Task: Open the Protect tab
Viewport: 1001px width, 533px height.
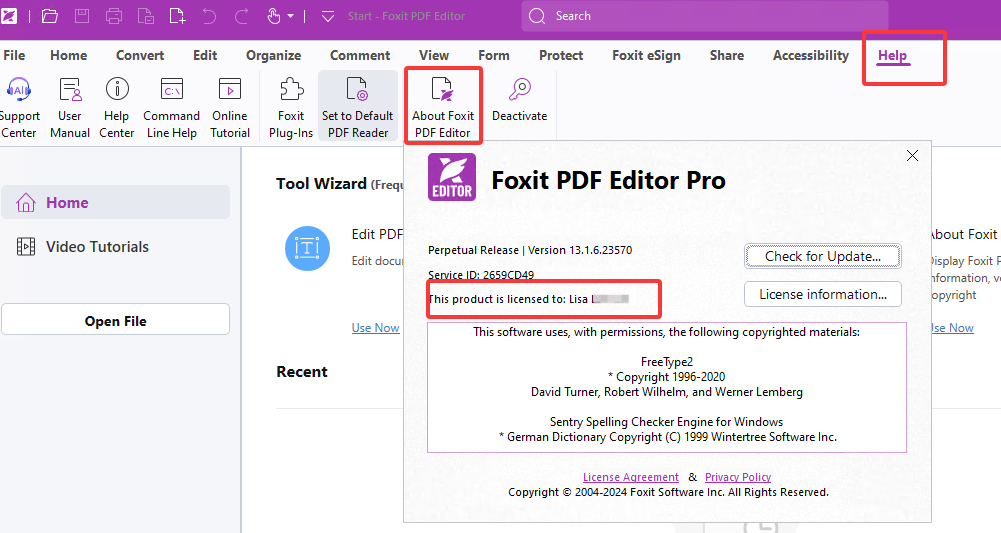Action: click(x=561, y=56)
